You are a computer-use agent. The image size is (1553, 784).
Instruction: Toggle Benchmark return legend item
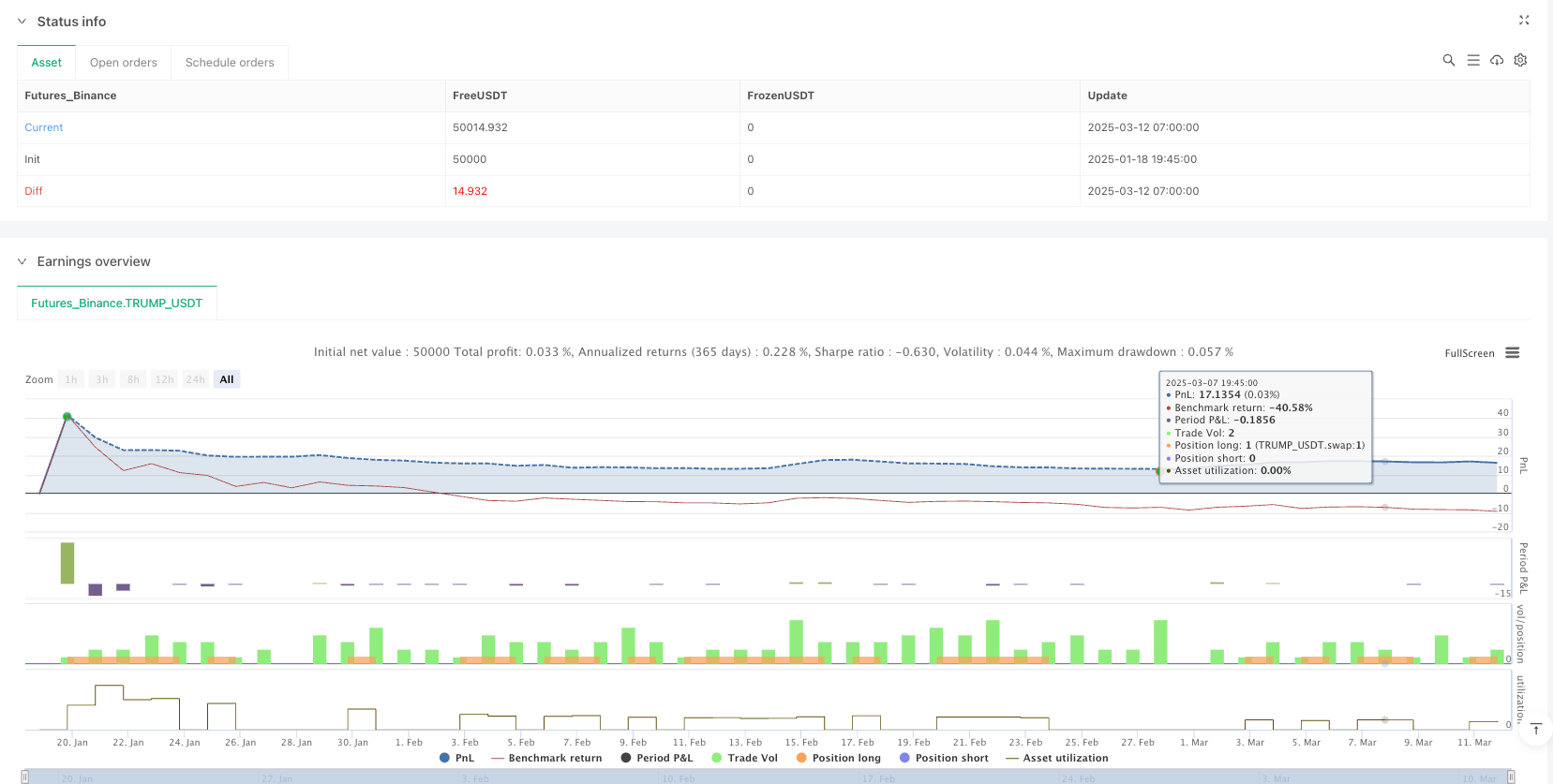(546, 758)
